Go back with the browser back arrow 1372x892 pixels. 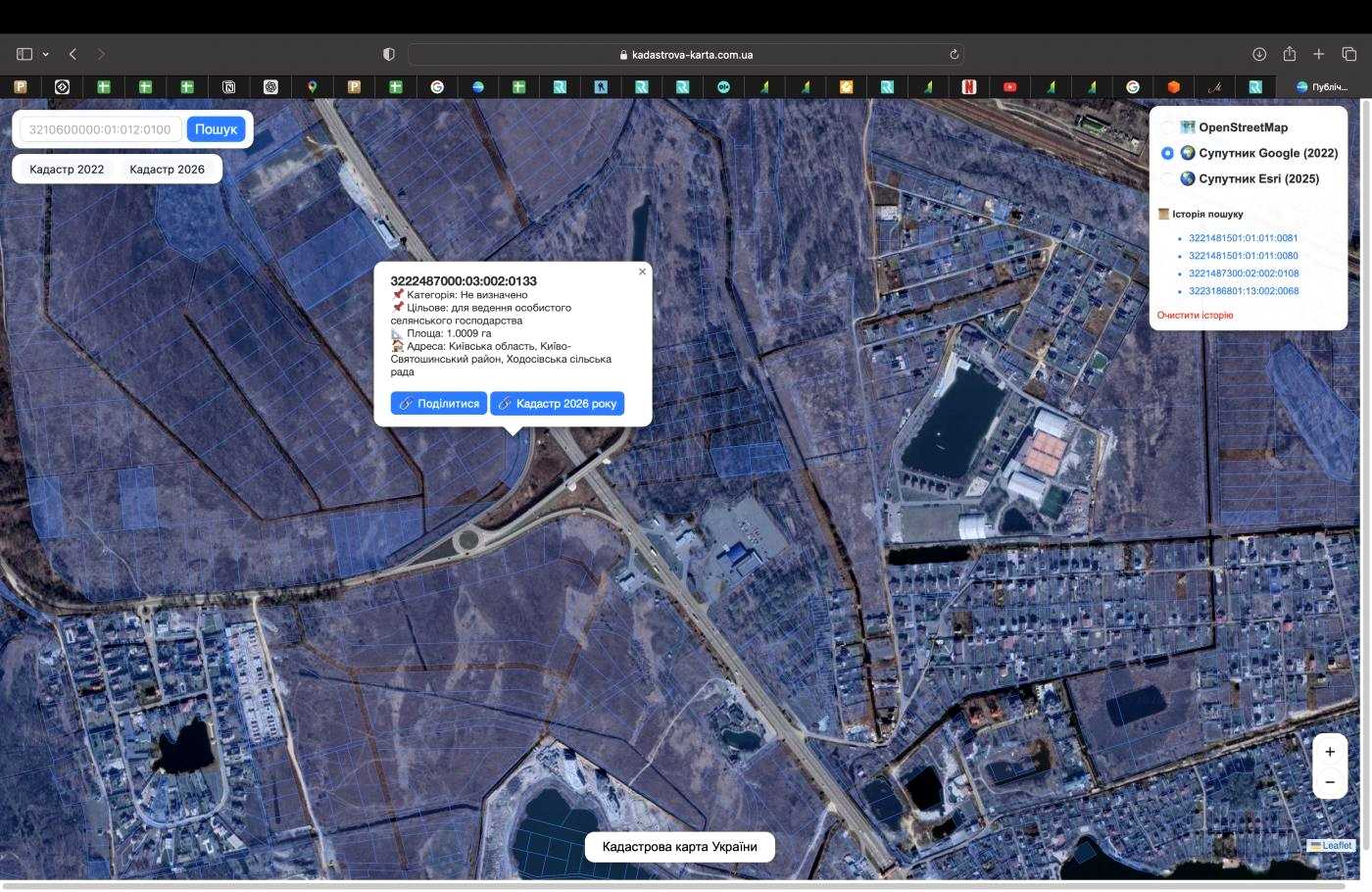point(73,54)
